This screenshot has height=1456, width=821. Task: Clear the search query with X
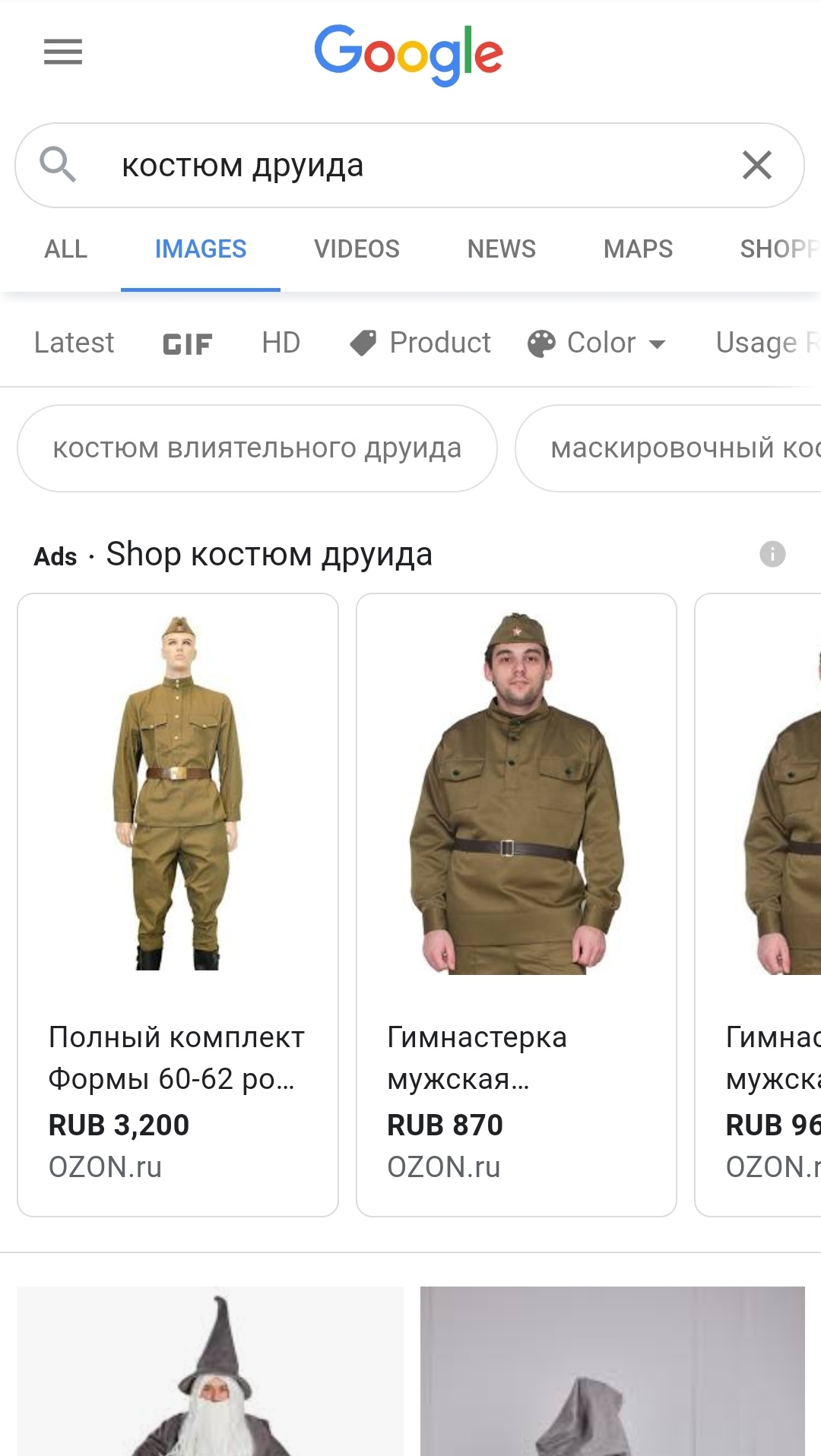[757, 165]
